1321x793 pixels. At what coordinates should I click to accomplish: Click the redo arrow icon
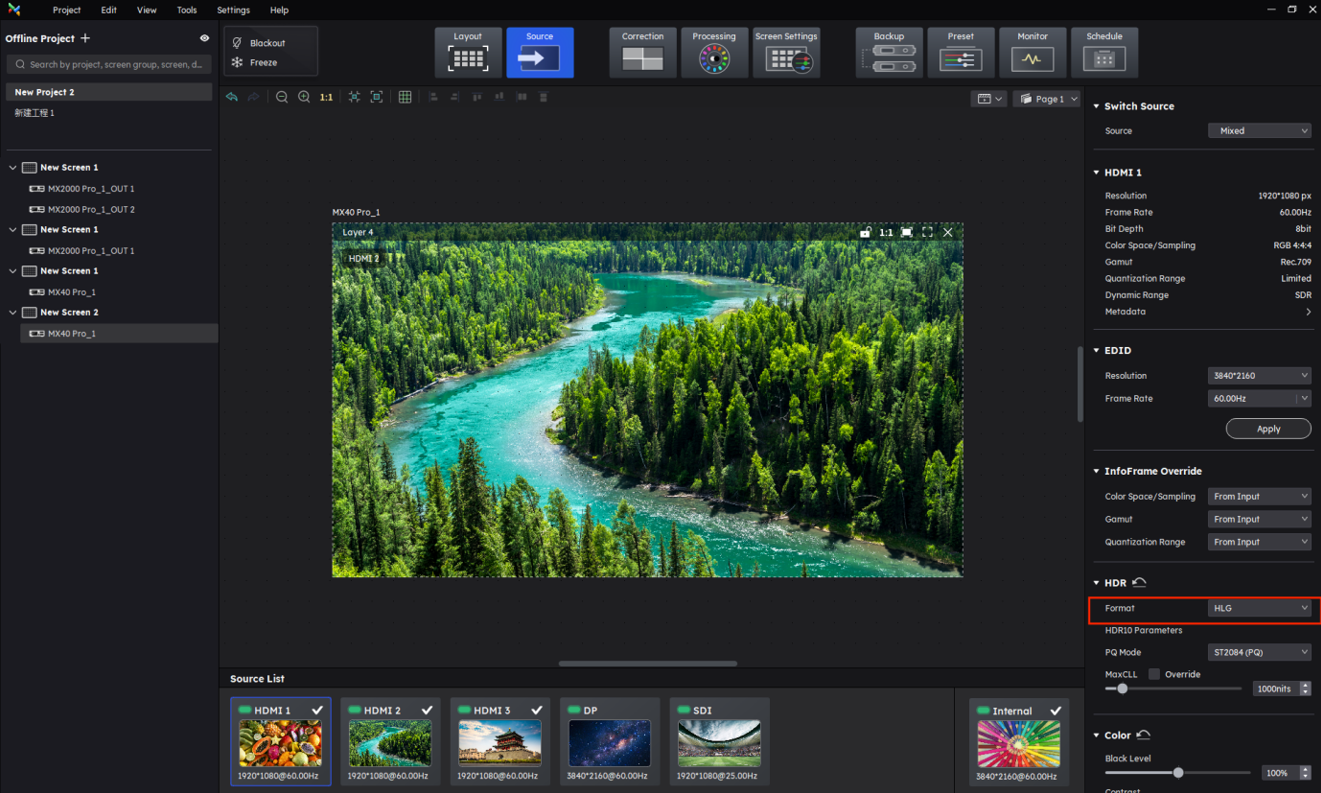coord(254,97)
